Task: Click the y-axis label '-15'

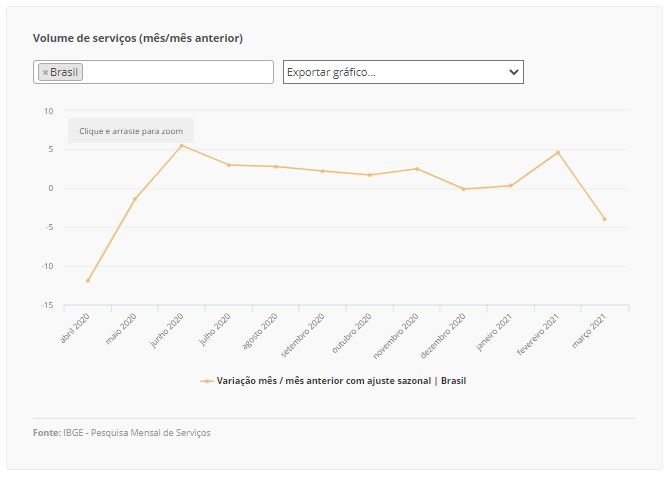Action: point(48,305)
